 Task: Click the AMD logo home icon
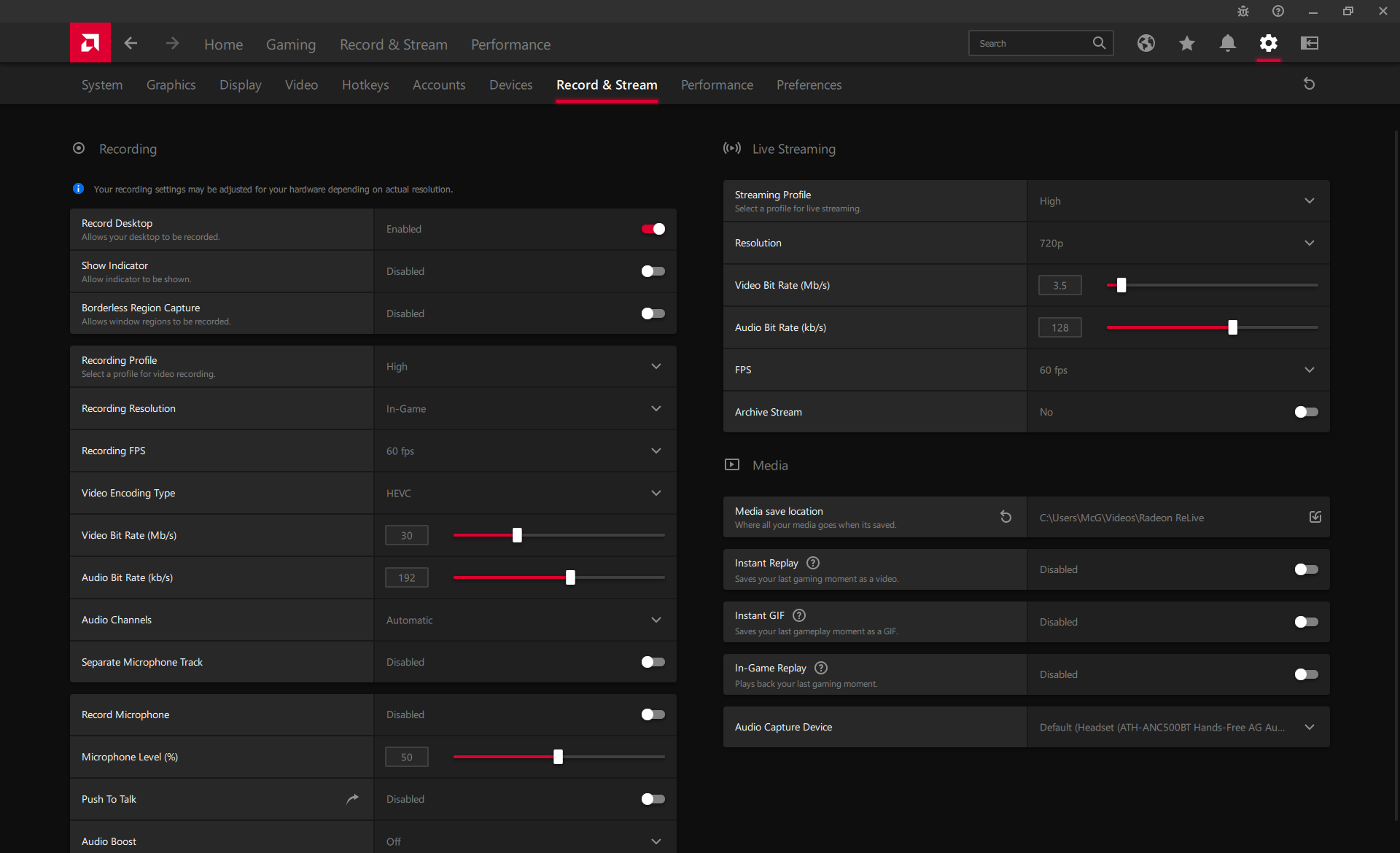coord(90,43)
